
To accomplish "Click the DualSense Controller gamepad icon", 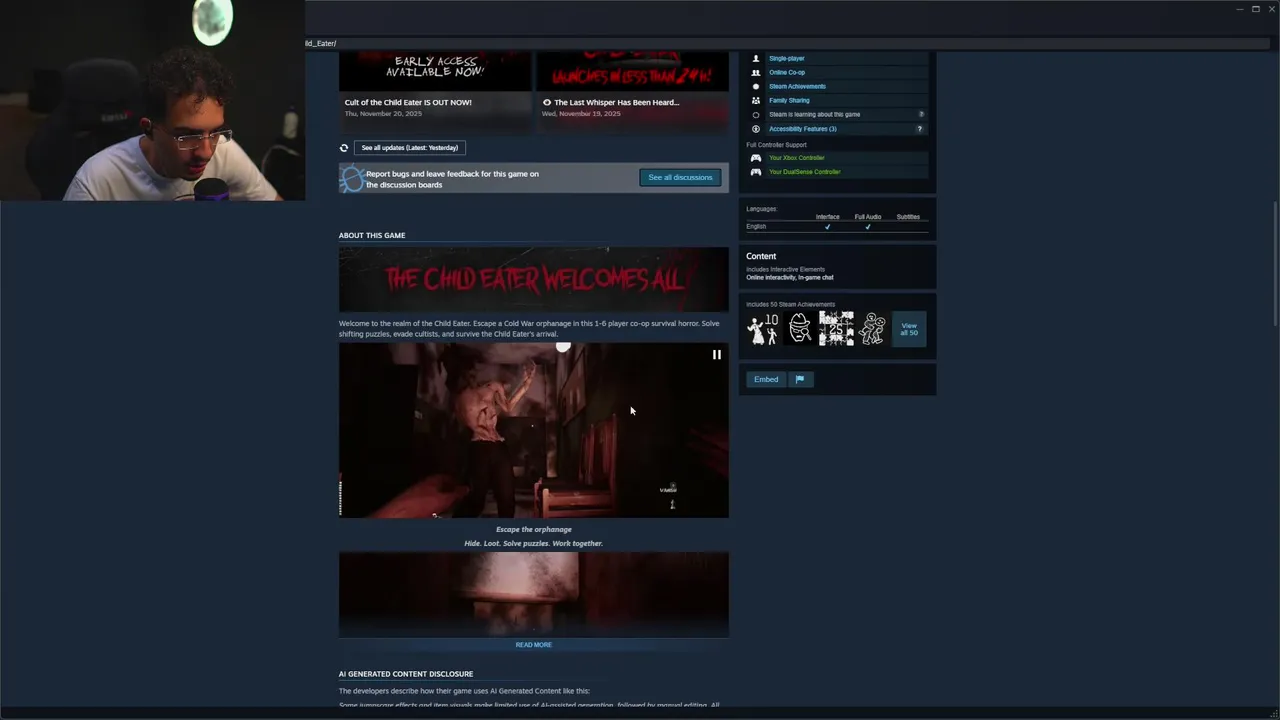I will (x=756, y=172).
